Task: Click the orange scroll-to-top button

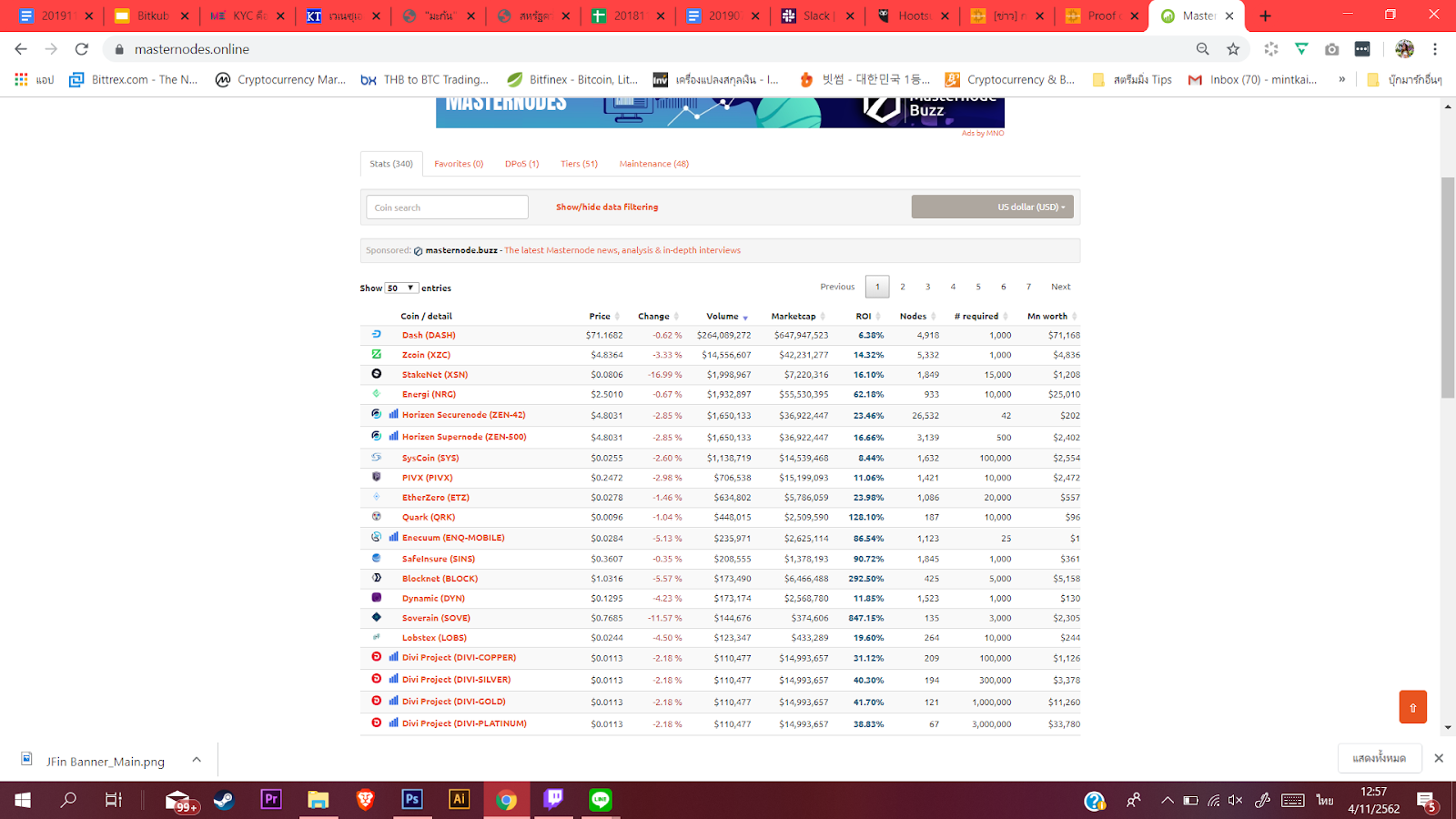Action: [x=1412, y=707]
